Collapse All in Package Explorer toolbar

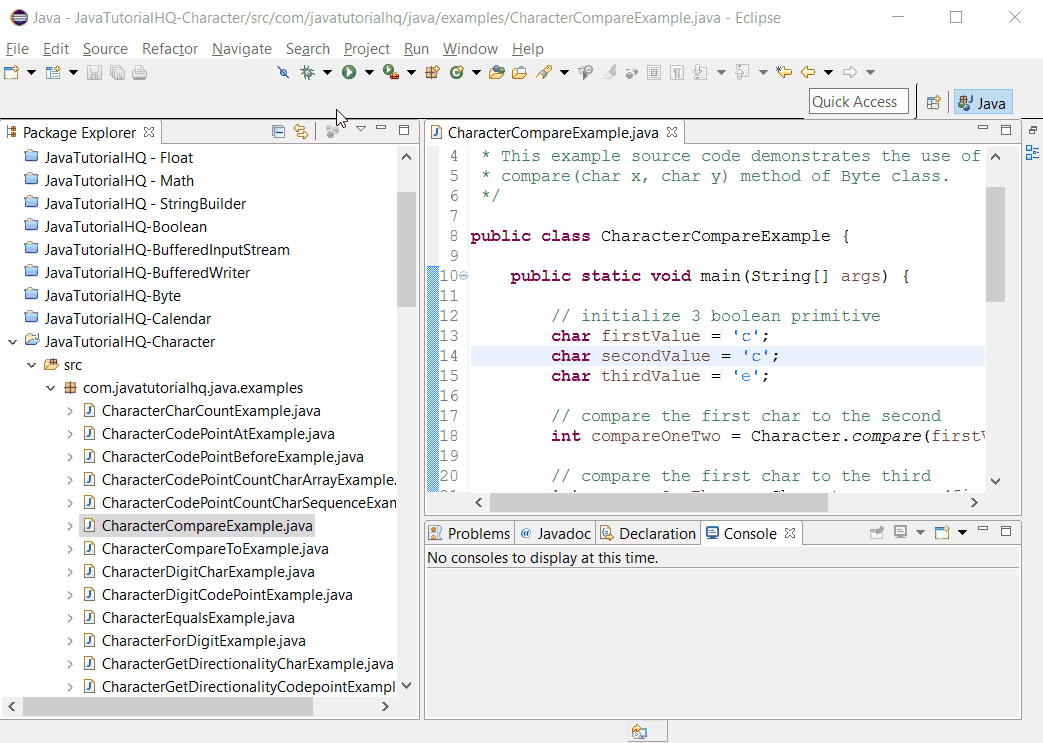coord(279,132)
